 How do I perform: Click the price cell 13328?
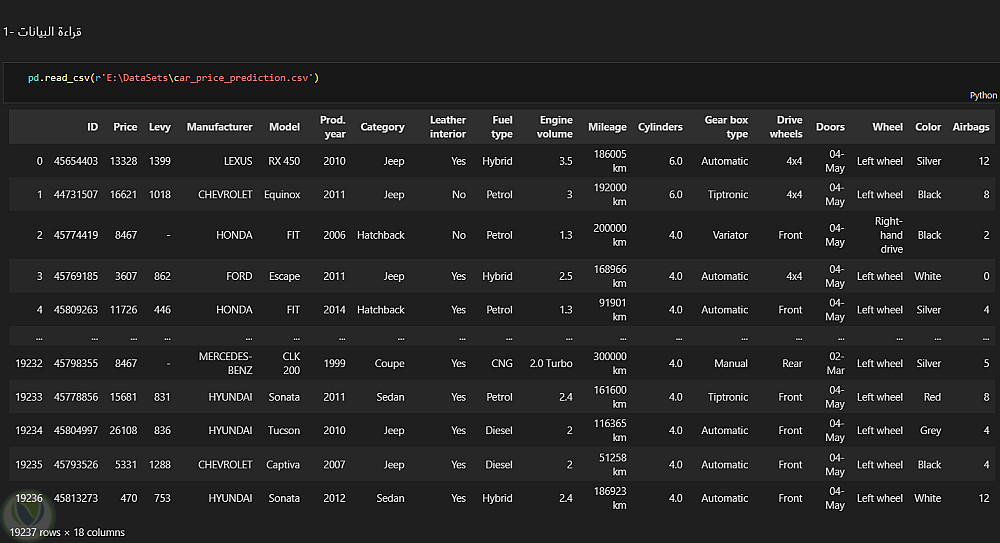(124, 161)
